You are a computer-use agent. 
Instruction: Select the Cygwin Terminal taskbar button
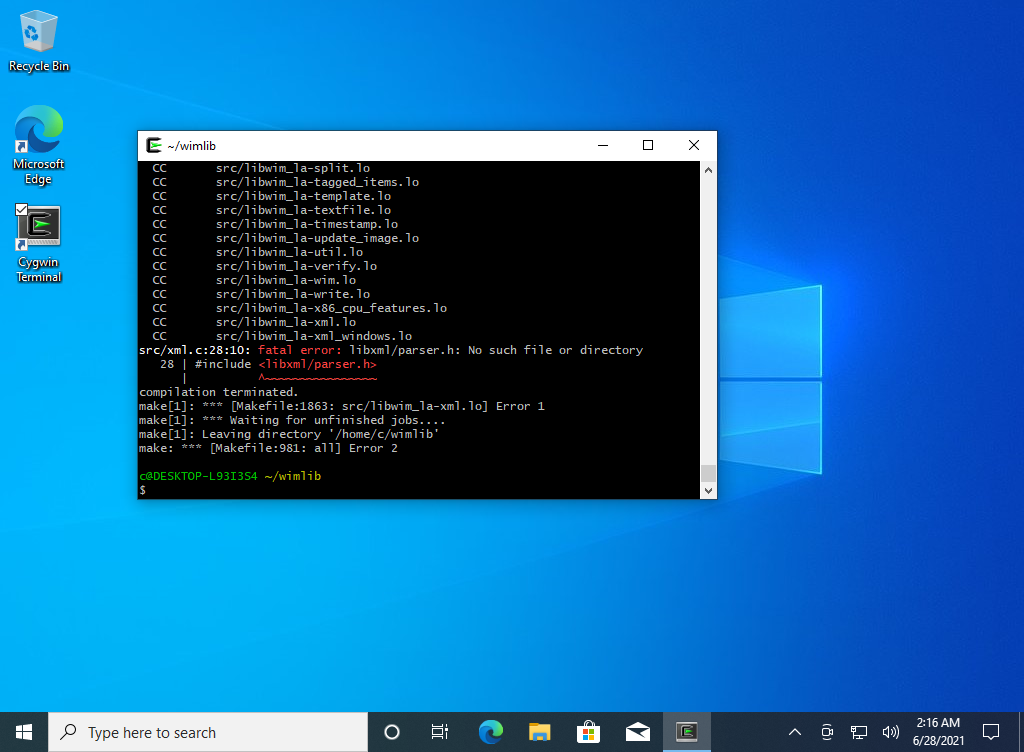click(687, 731)
